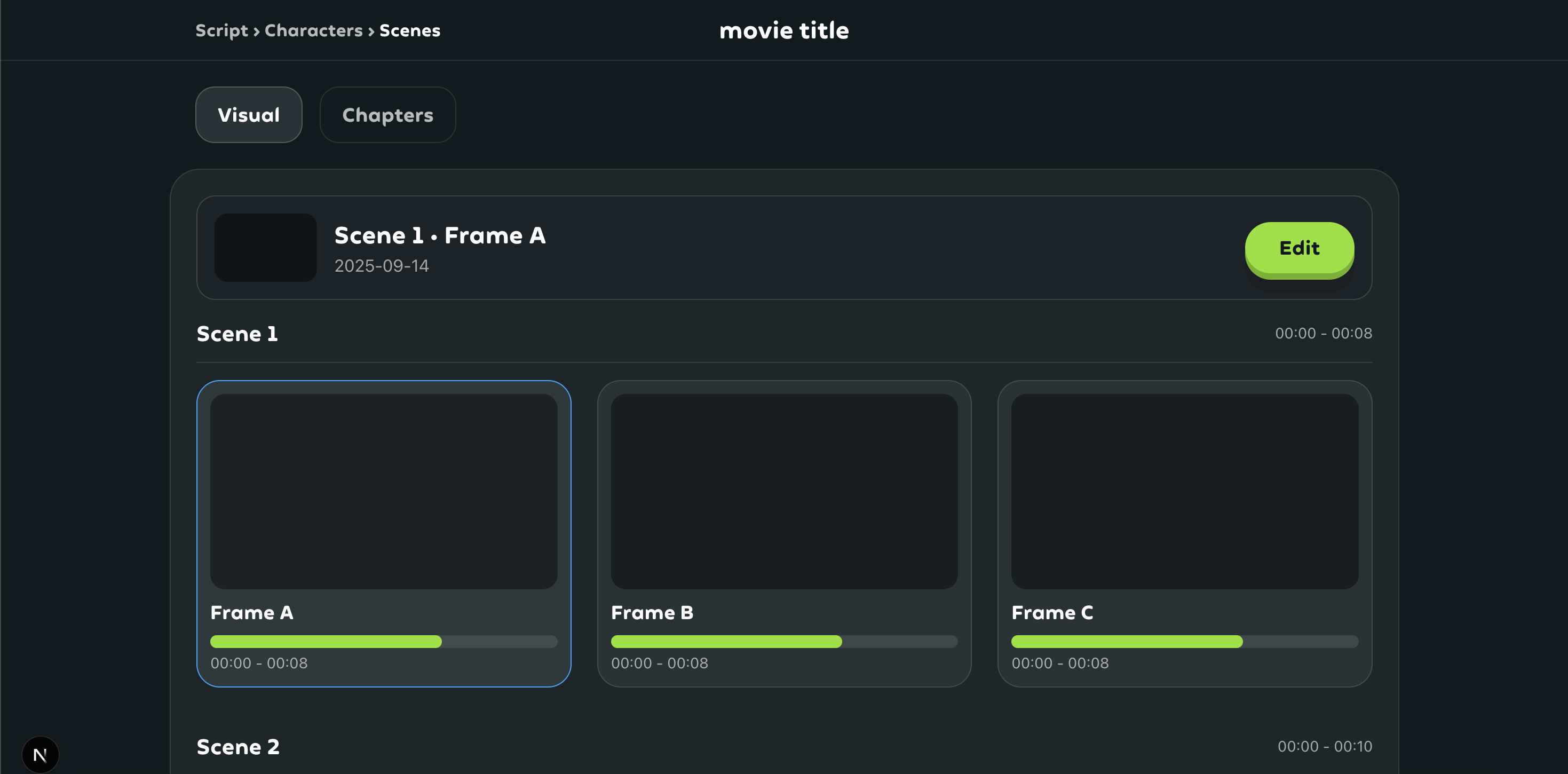The height and width of the screenshot is (774, 1568).
Task: Select the Frame A card preview
Action: 384,491
